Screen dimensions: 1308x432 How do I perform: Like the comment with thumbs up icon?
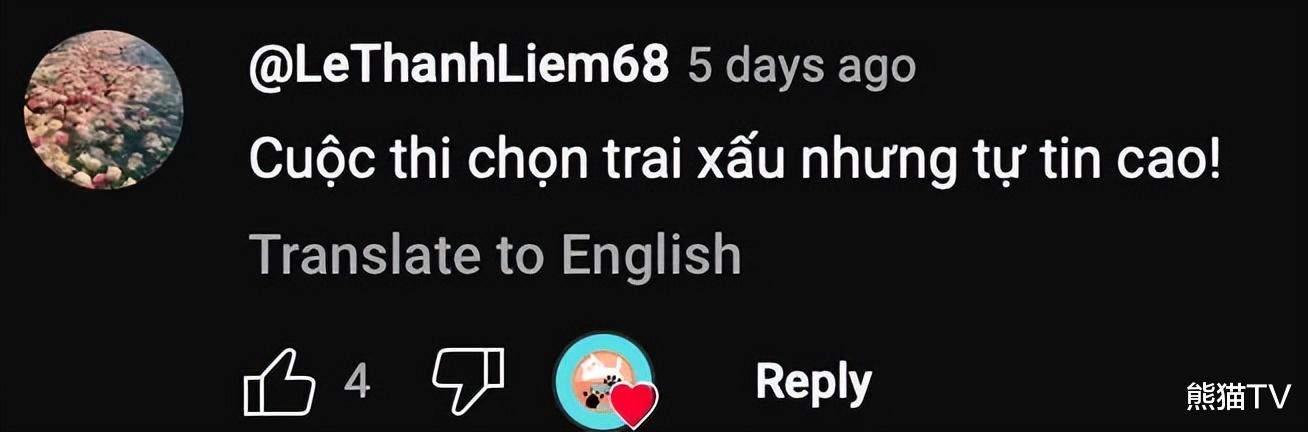[x=279, y=382]
